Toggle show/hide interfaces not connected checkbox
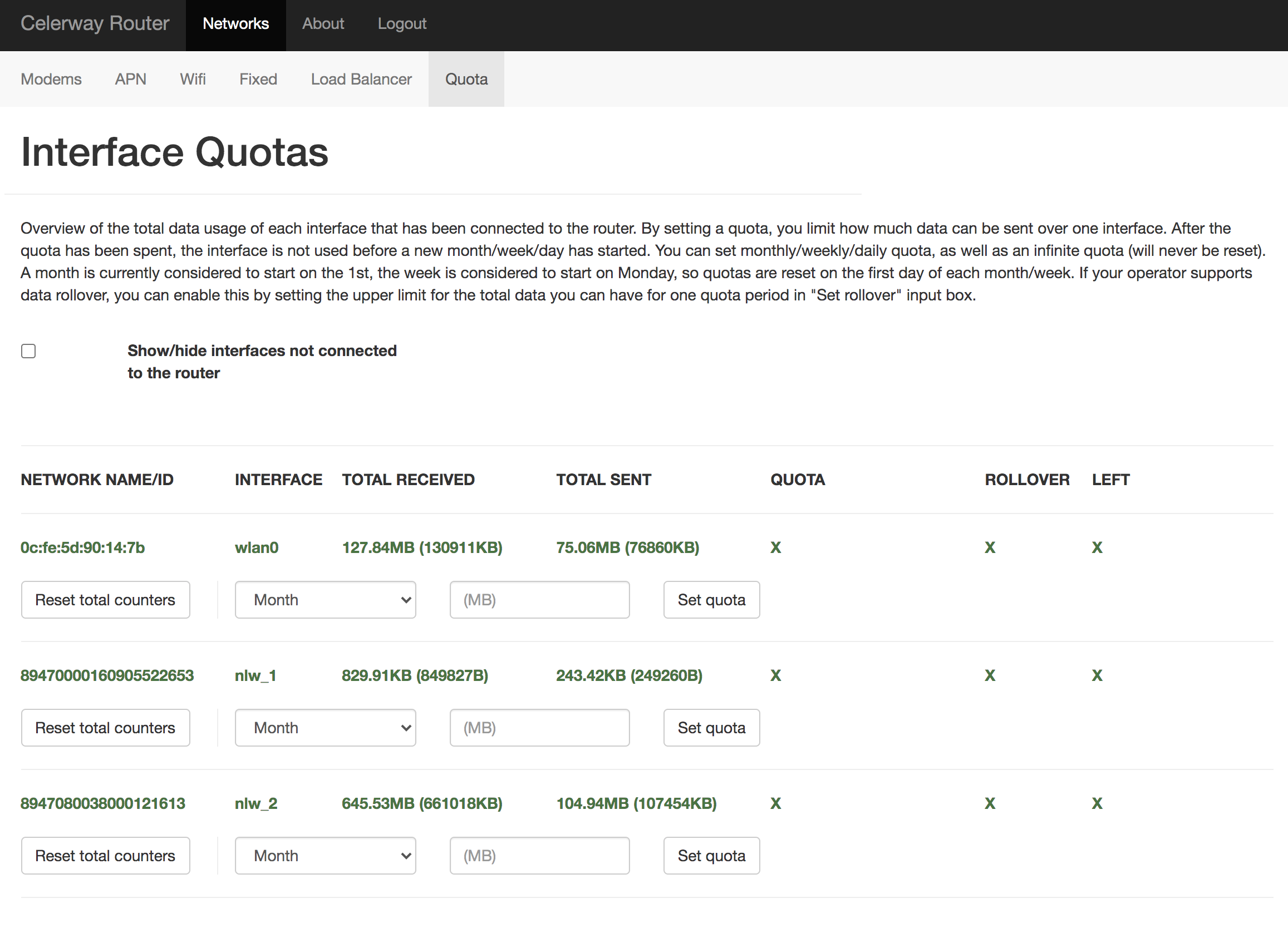This screenshot has width=1288, height=938. coord(28,351)
